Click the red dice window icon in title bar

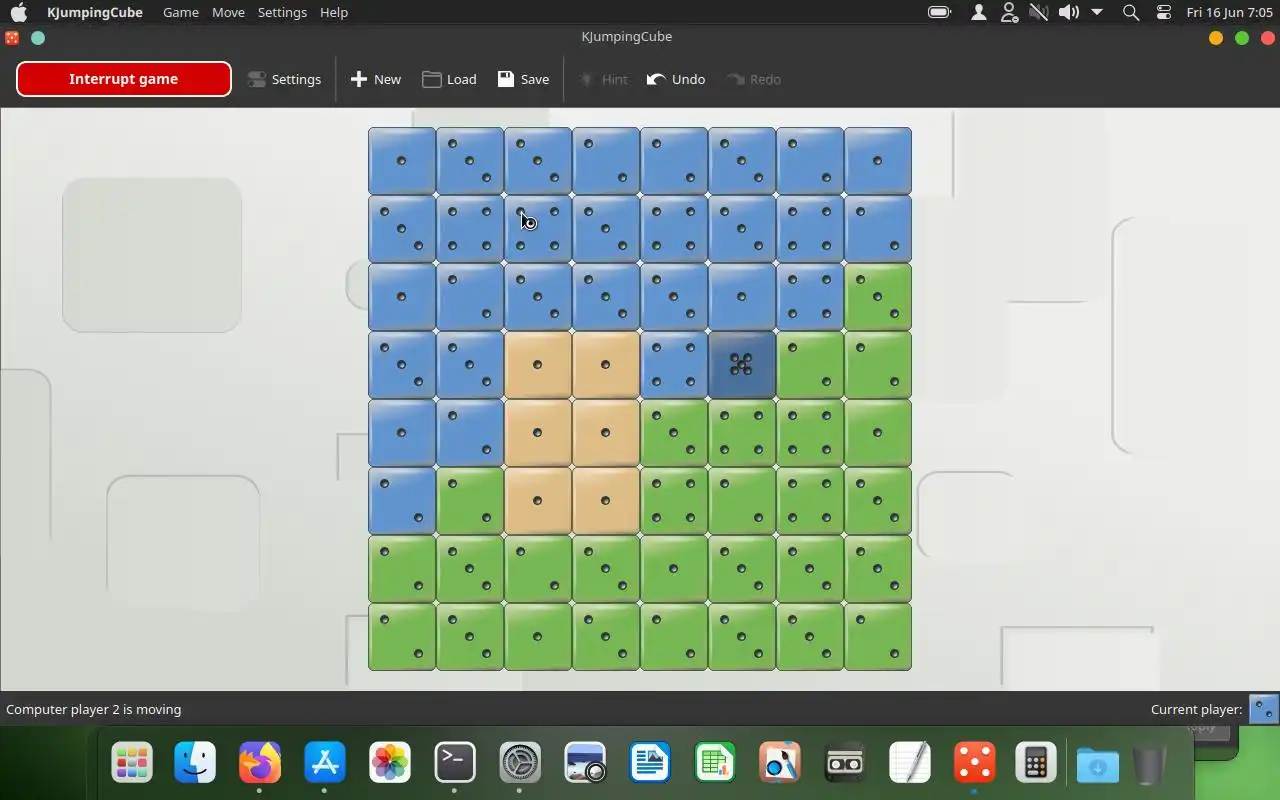click(12, 38)
